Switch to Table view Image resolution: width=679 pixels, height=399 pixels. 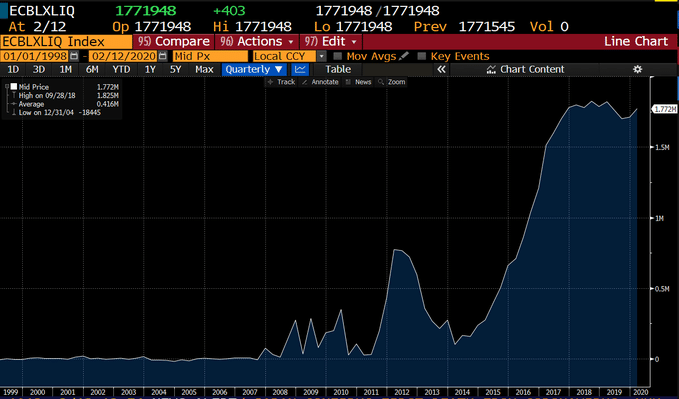[338, 69]
